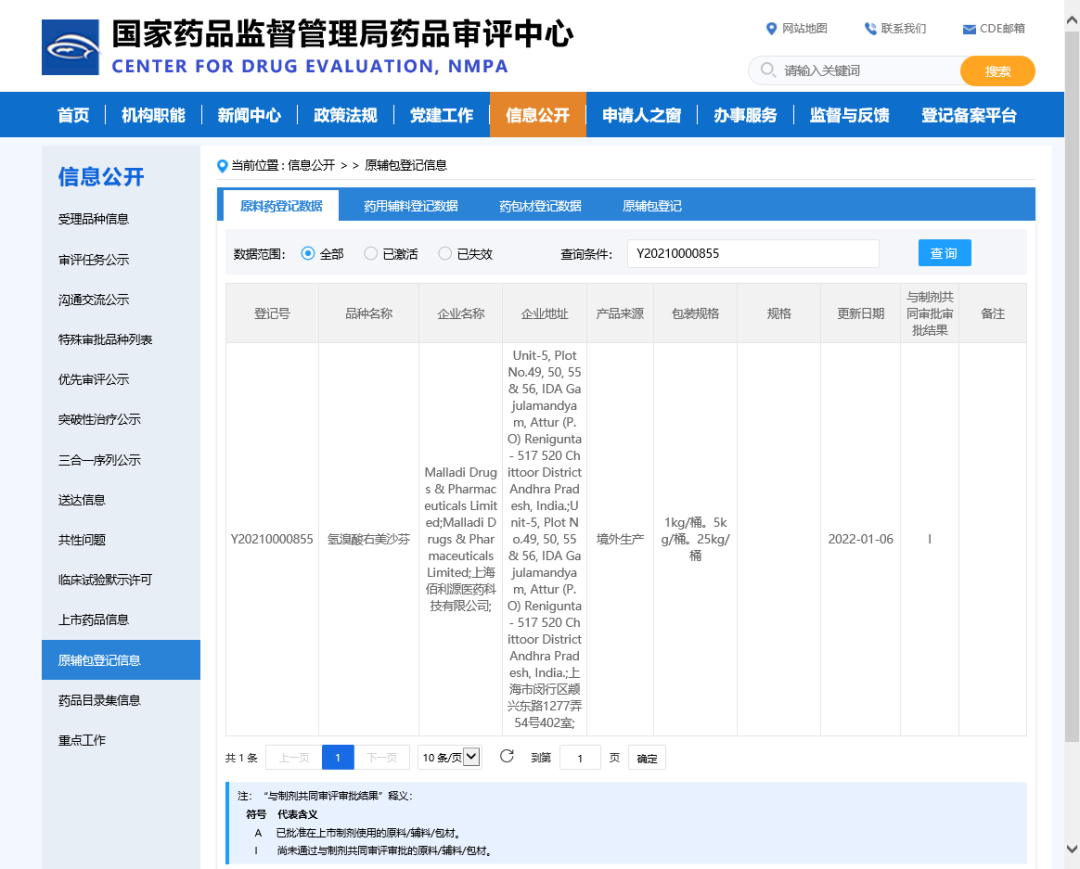Click the contact us phone icon
Screen dimensions: 1080x869
(x=870, y=29)
